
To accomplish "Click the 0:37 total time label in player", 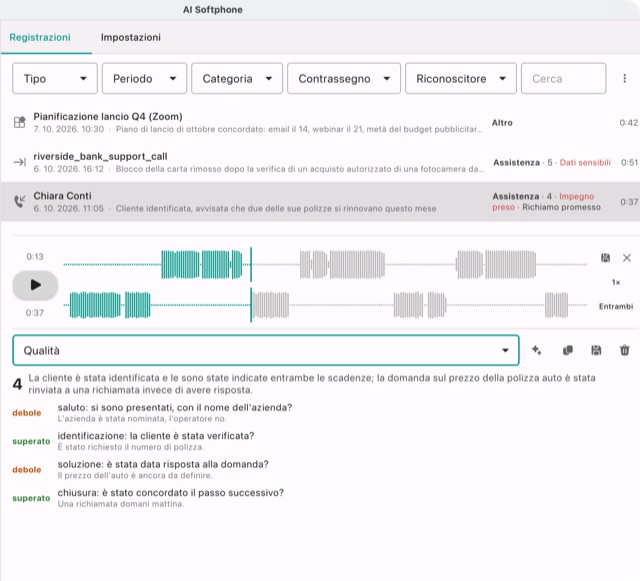I will click(34, 313).
